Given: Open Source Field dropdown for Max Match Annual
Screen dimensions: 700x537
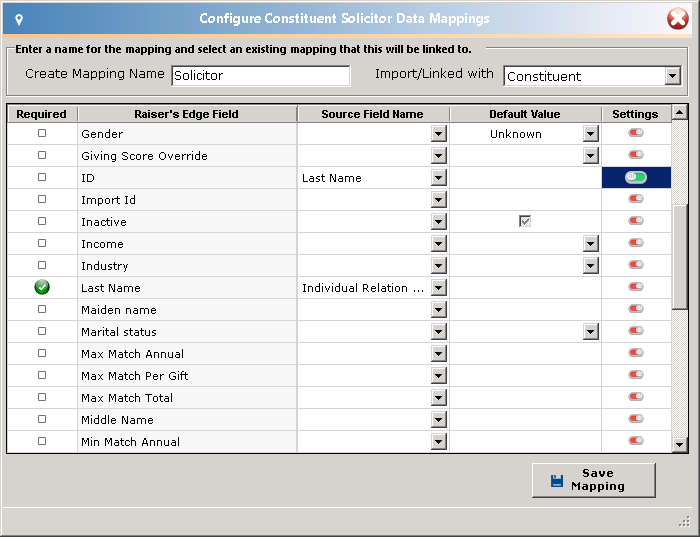Looking at the screenshot, I should [x=439, y=354].
